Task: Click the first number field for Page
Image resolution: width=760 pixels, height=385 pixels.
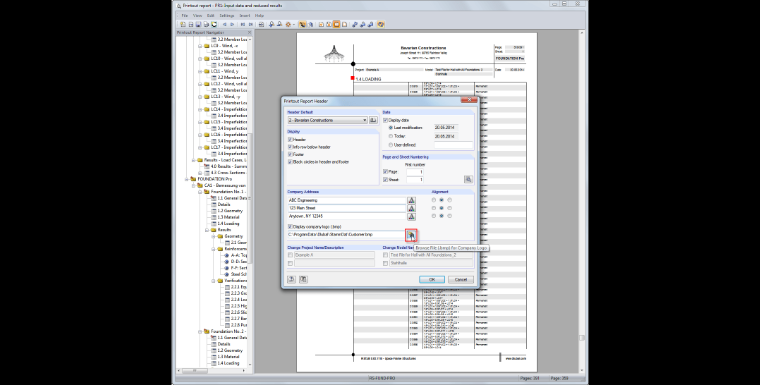Action: (x=415, y=172)
